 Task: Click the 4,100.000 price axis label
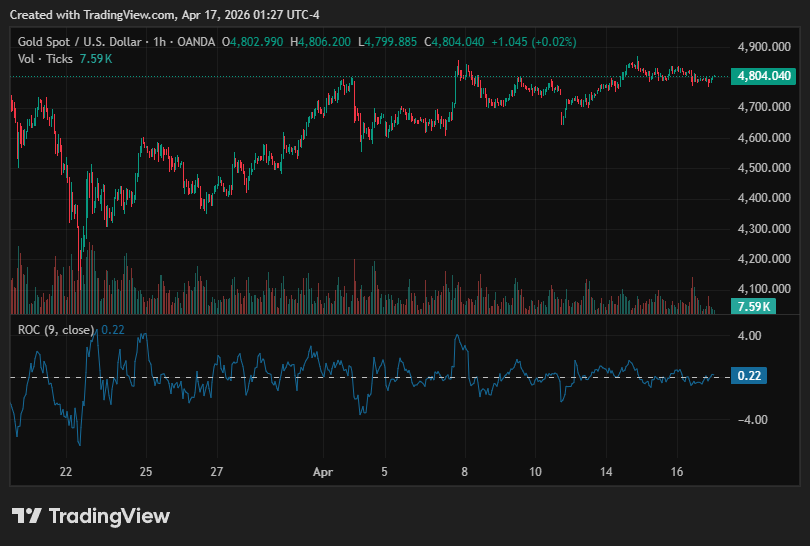pyautogui.click(x=764, y=289)
